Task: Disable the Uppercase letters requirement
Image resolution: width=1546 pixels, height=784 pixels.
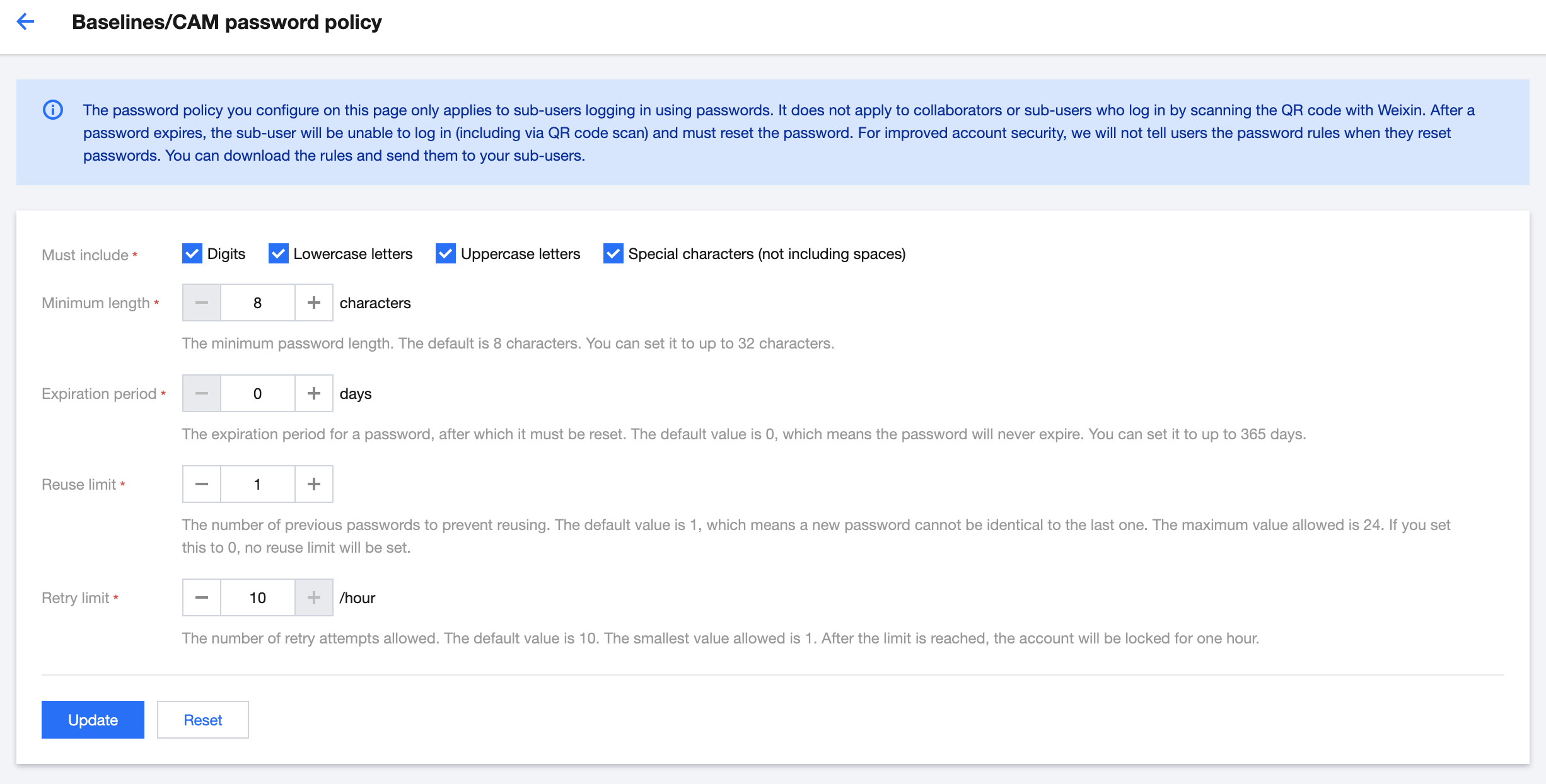Action: (446, 253)
